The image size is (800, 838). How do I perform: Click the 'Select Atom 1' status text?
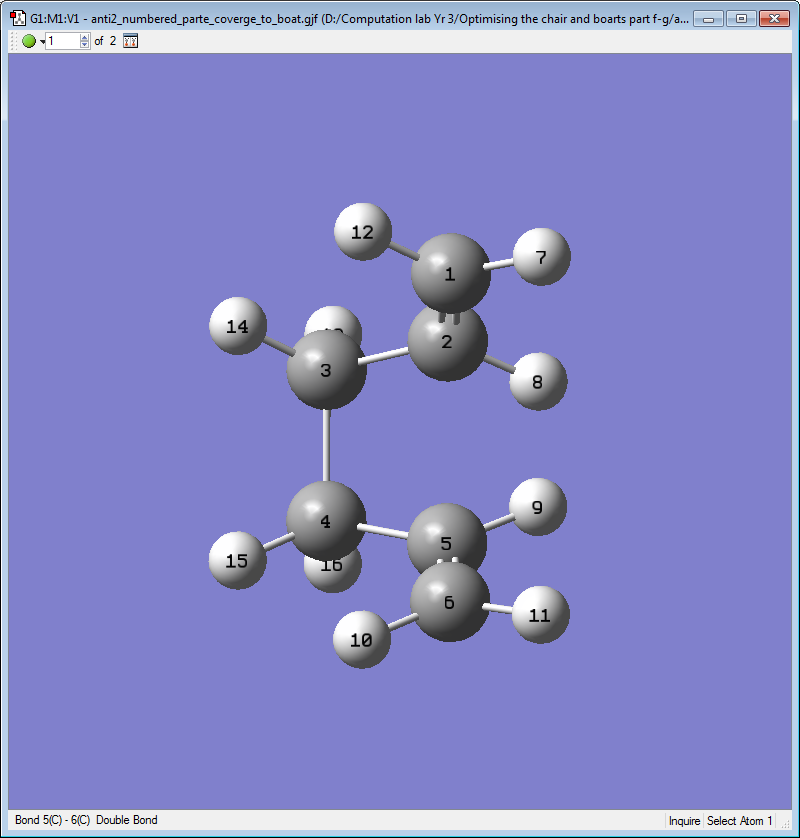[x=739, y=820]
